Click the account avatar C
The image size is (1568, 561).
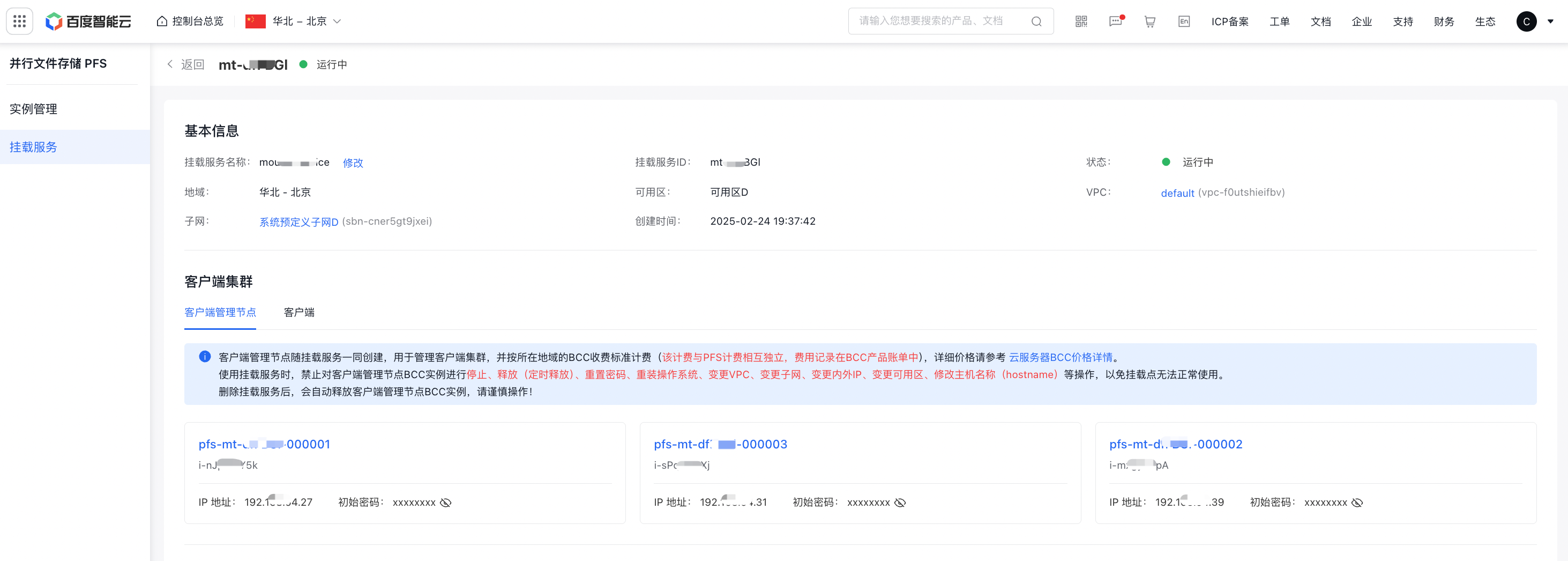click(x=1526, y=21)
